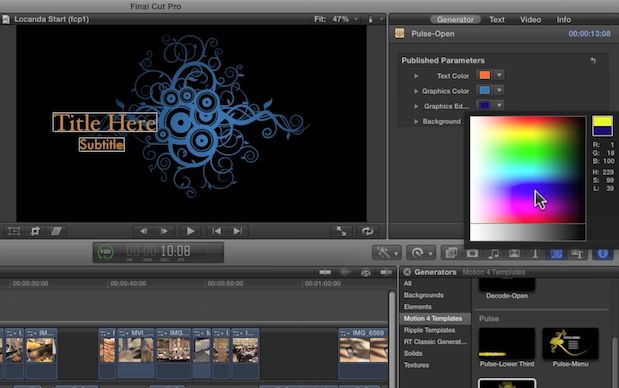Select the Decode-Open generator thumbnail

pos(507,285)
